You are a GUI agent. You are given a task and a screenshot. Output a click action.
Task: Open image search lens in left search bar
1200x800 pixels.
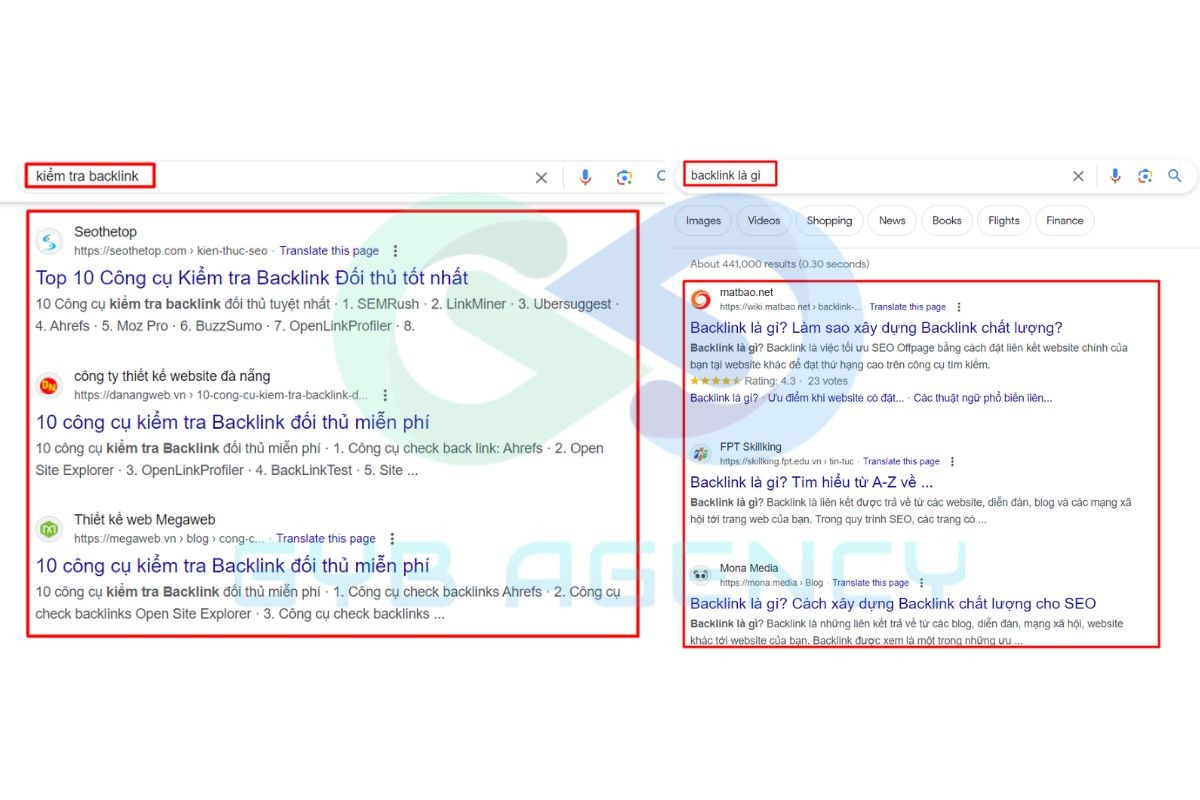pos(624,177)
